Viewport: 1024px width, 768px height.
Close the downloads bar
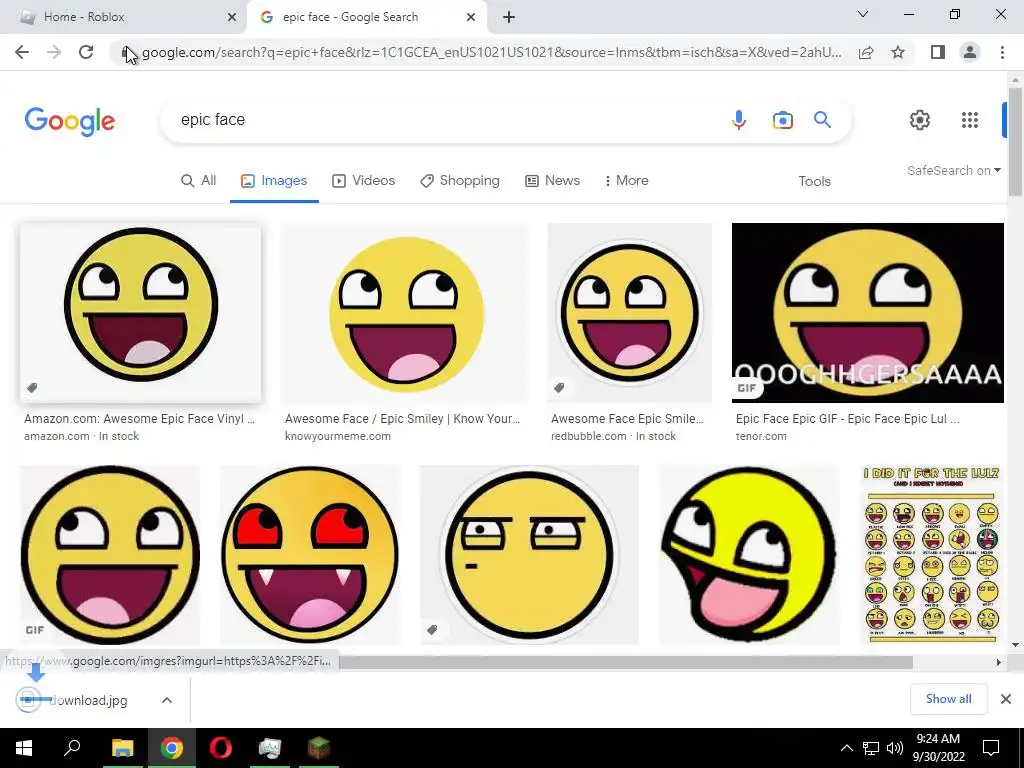click(x=1006, y=699)
